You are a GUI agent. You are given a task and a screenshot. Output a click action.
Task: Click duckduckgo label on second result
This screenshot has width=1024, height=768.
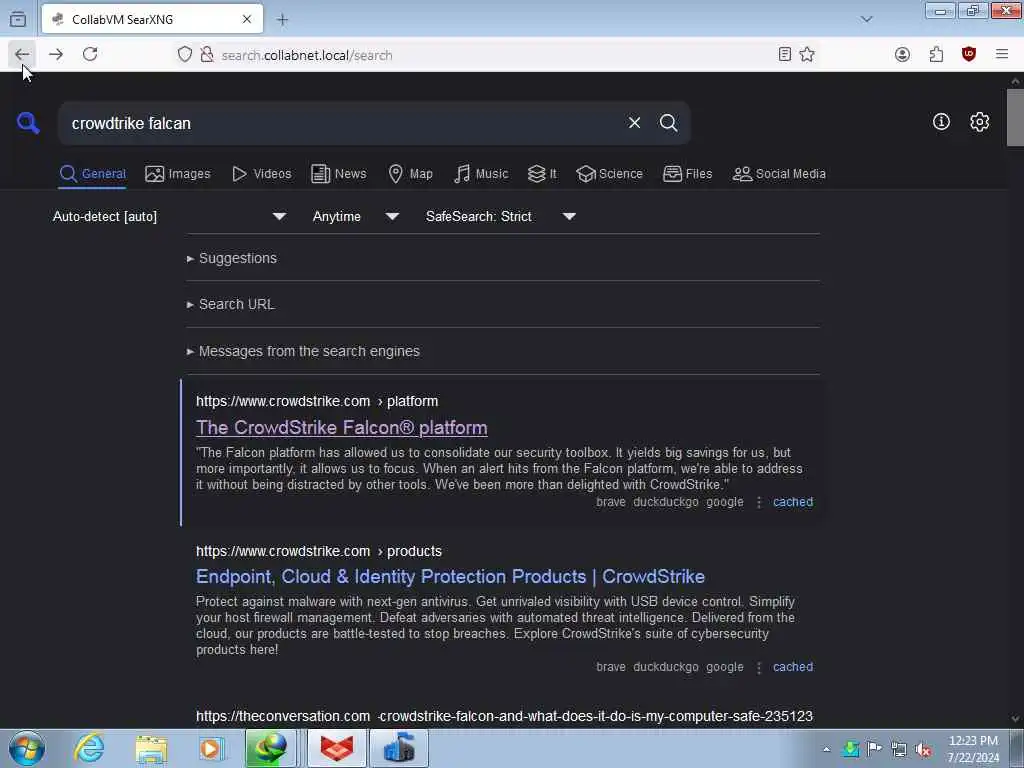click(665, 667)
